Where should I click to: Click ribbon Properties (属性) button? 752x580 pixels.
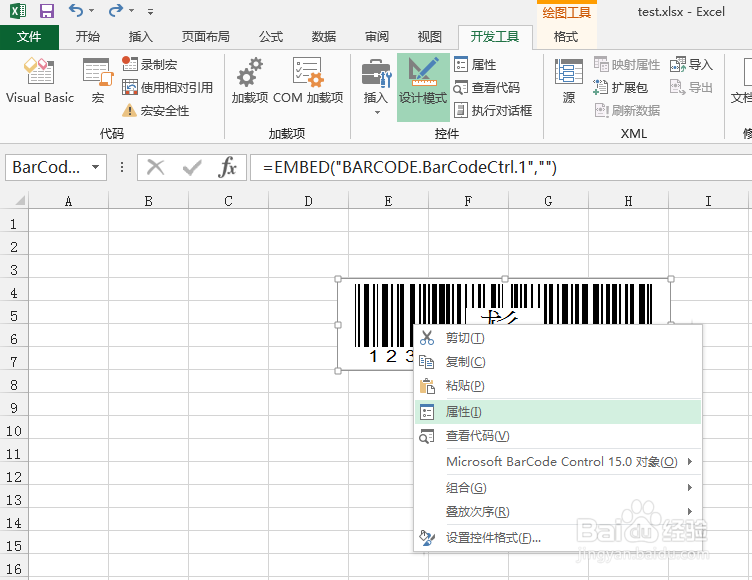pyautogui.click(x=475, y=64)
